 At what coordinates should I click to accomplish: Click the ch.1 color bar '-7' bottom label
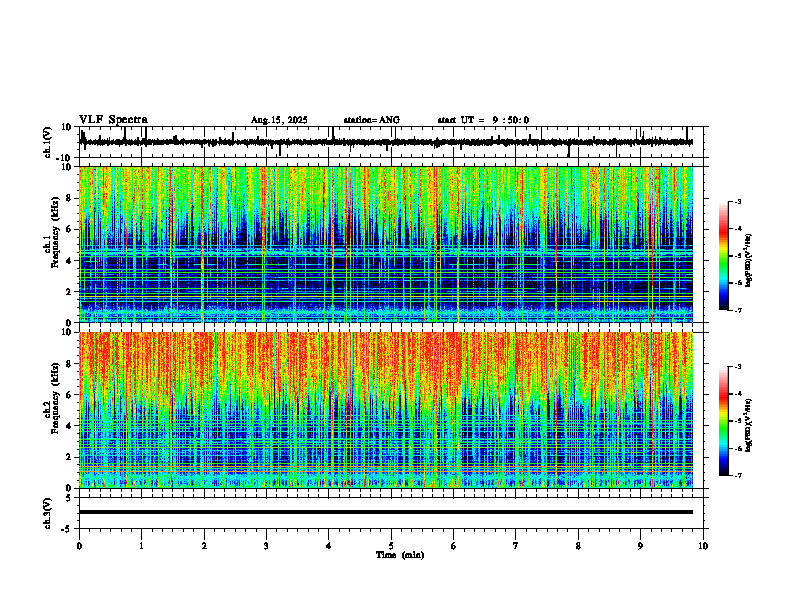tap(738, 310)
